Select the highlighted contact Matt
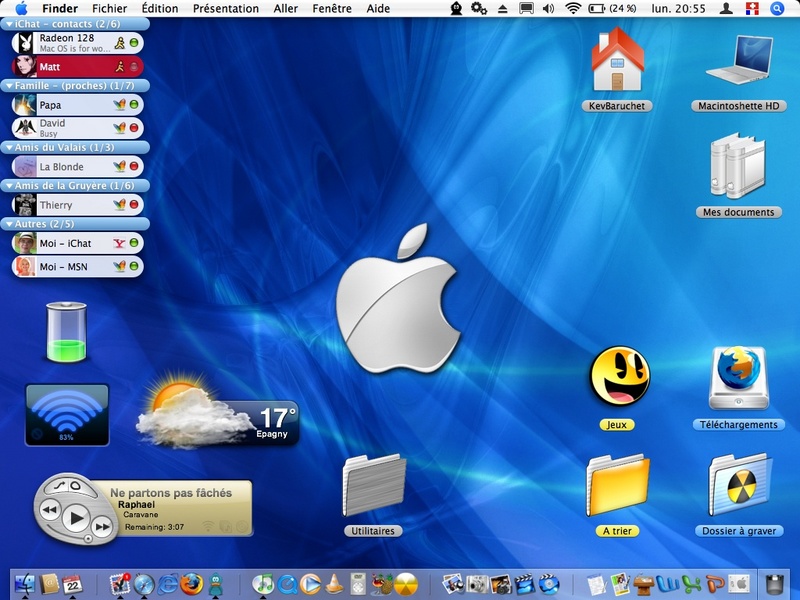Image resolution: width=800 pixels, height=600 pixels. click(77, 66)
